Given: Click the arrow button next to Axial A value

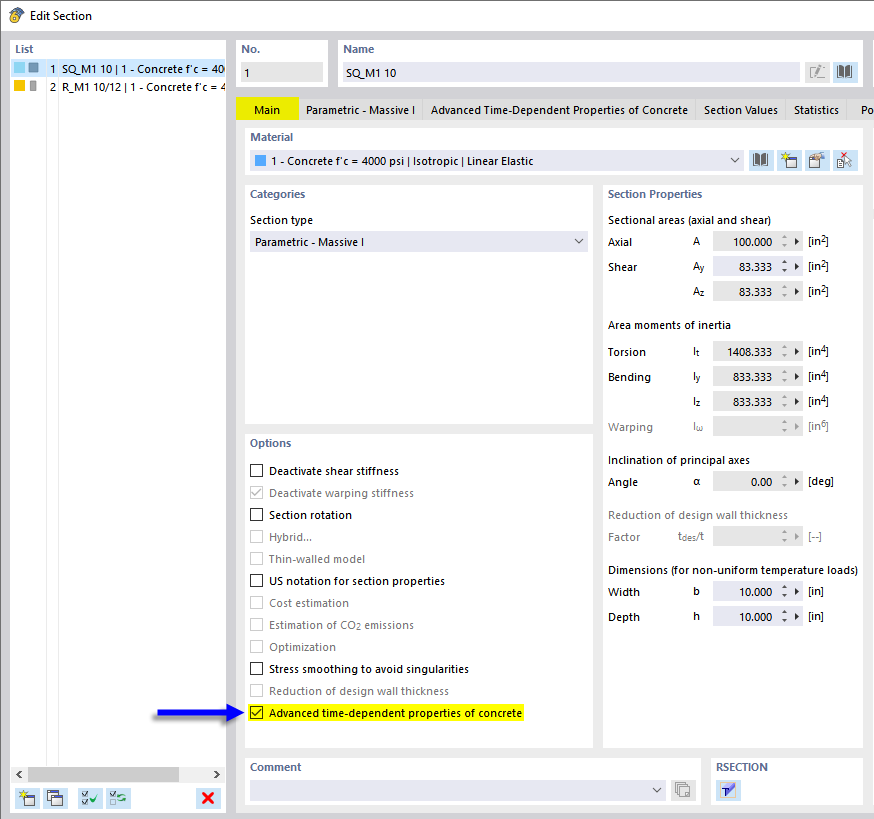Looking at the screenshot, I should 797,241.
